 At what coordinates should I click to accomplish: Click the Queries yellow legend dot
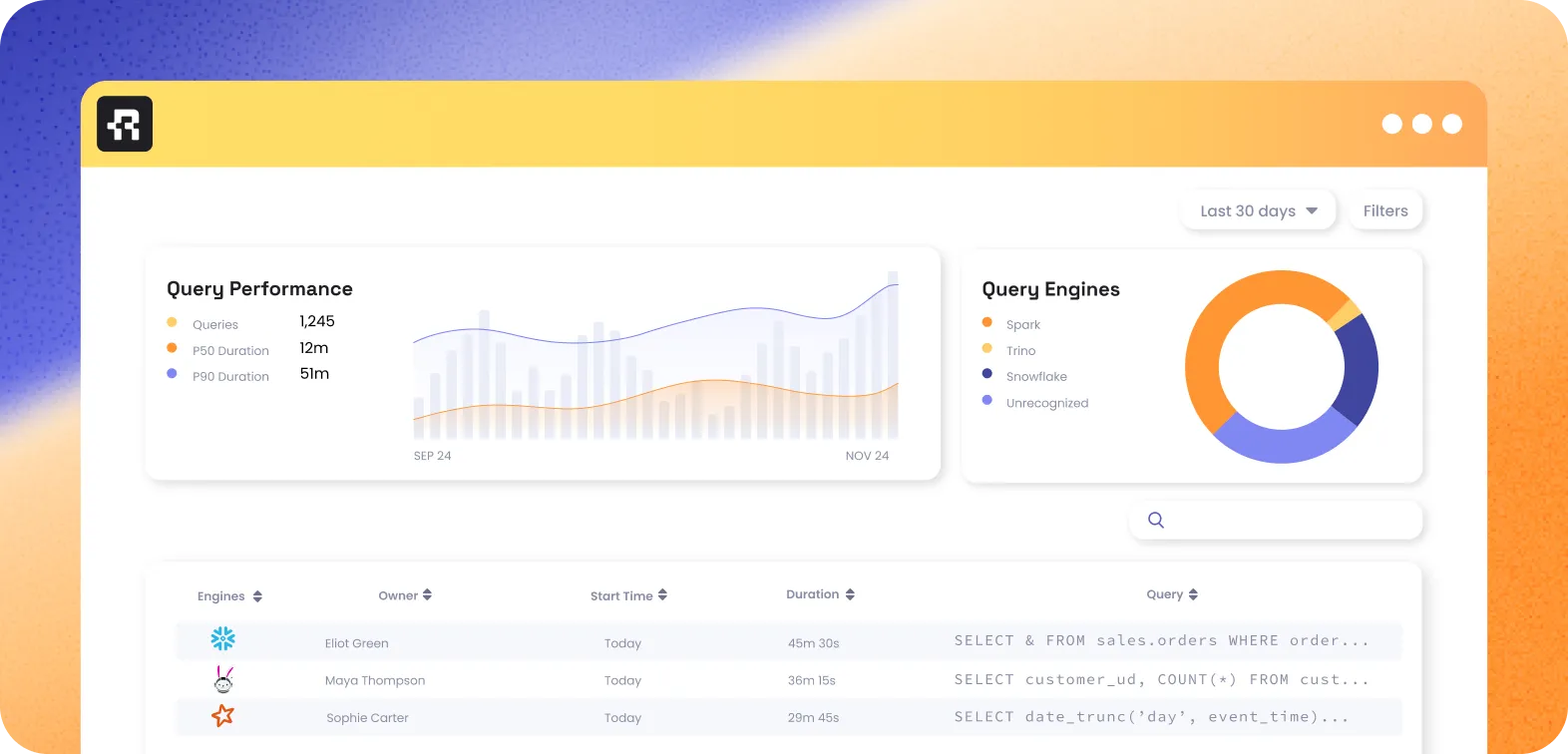tap(172, 322)
